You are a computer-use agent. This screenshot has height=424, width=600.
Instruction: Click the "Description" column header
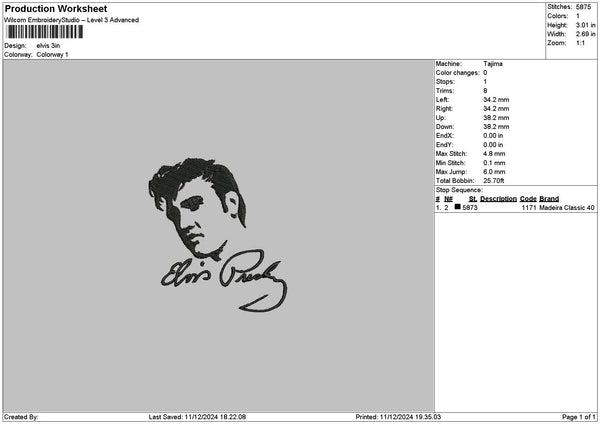tap(498, 199)
